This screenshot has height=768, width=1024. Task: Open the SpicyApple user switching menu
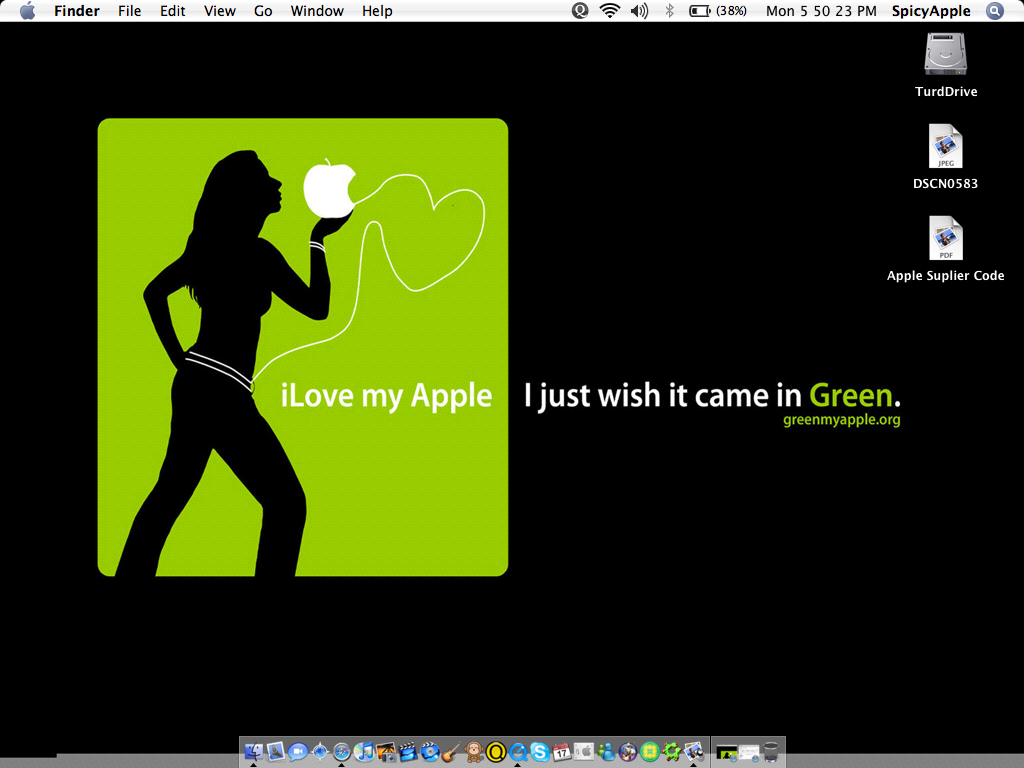(x=931, y=11)
